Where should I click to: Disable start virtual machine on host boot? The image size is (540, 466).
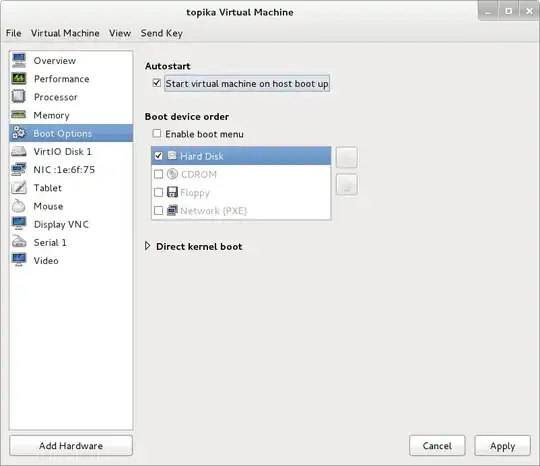tap(157, 83)
